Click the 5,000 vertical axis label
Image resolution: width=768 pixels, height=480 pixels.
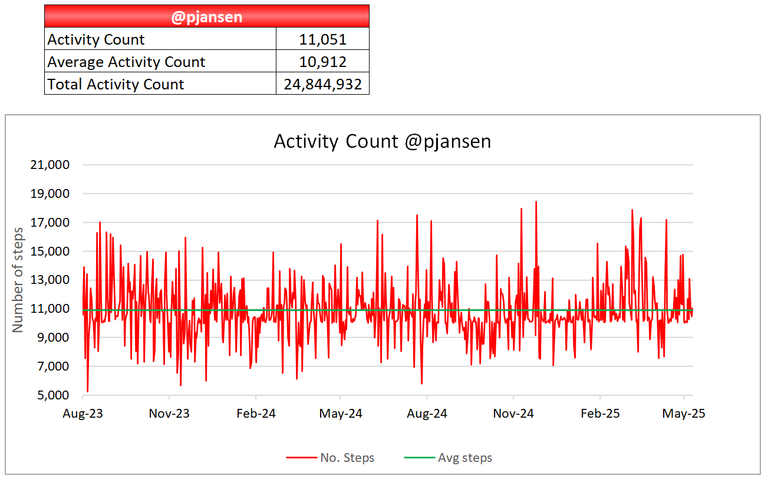pyautogui.click(x=53, y=395)
